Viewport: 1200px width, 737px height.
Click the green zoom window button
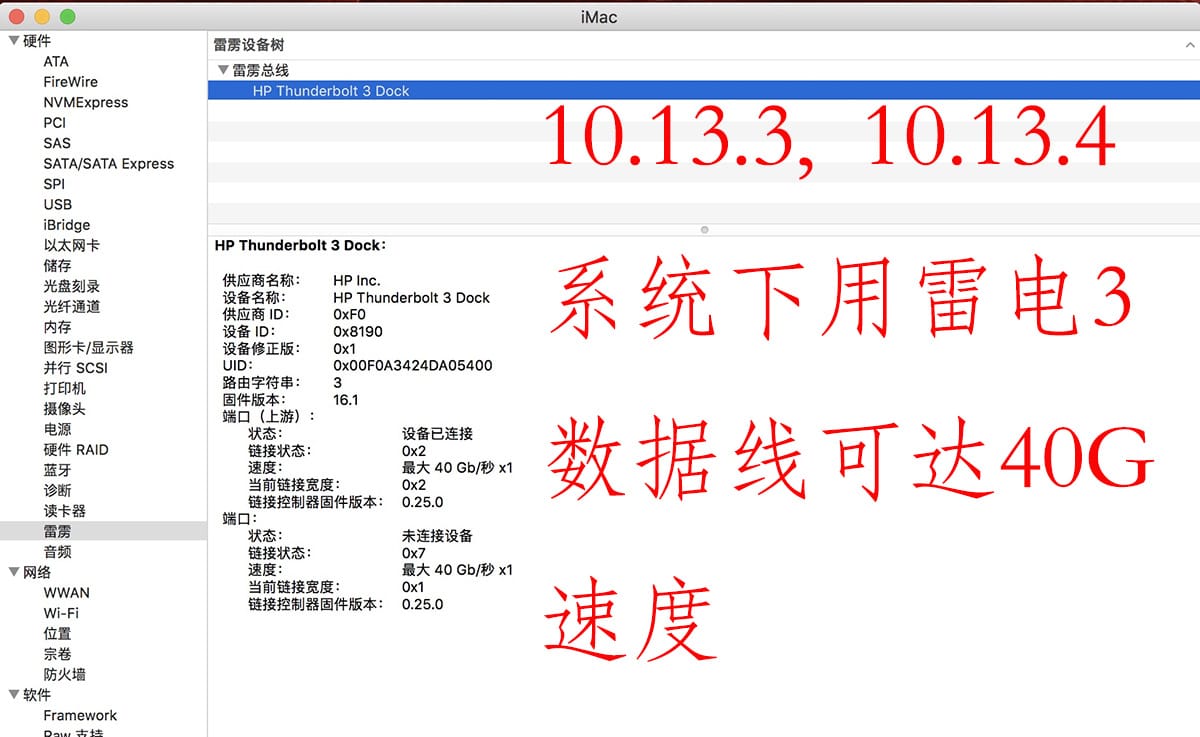(x=68, y=17)
